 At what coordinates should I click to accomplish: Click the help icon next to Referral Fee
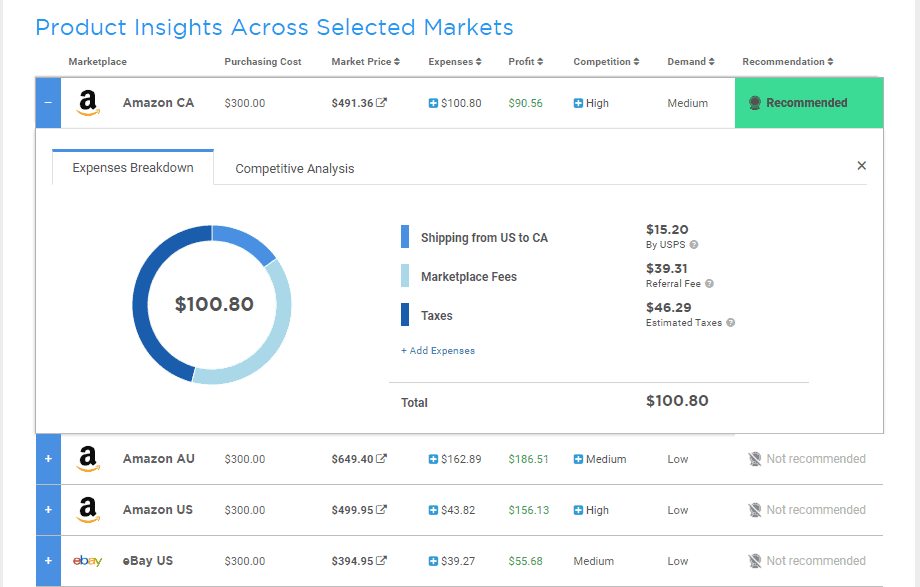(x=709, y=284)
